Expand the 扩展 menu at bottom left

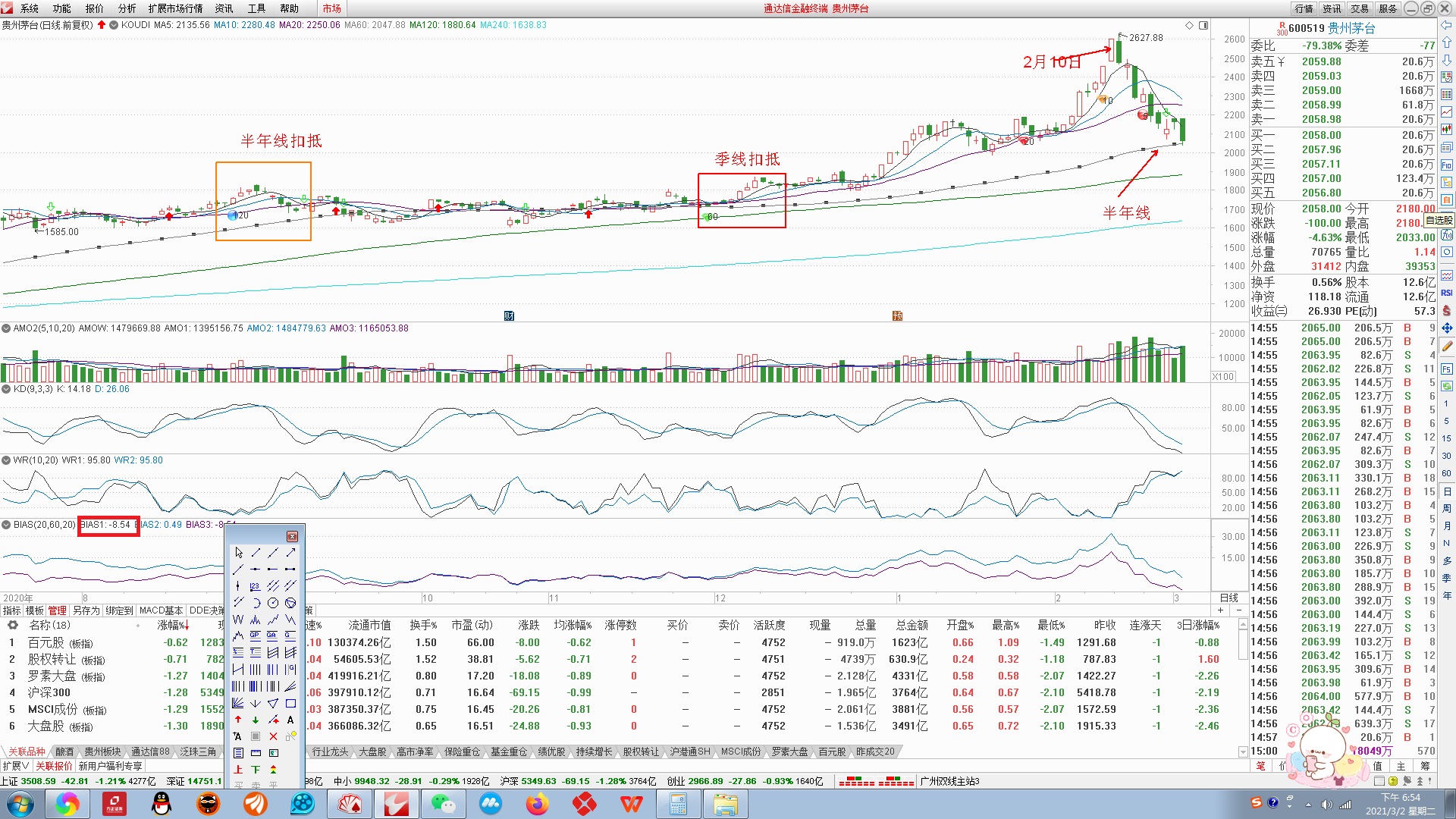[x=16, y=766]
